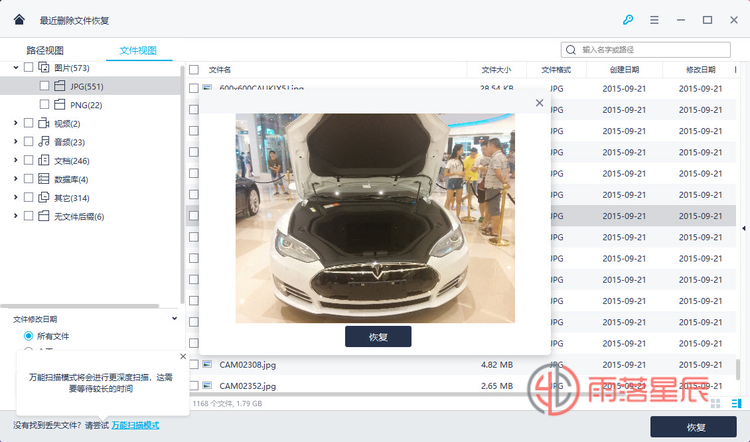Click the tree panel vertical scrollbar
The width and height of the screenshot is (750, 442).
point(182,185)
